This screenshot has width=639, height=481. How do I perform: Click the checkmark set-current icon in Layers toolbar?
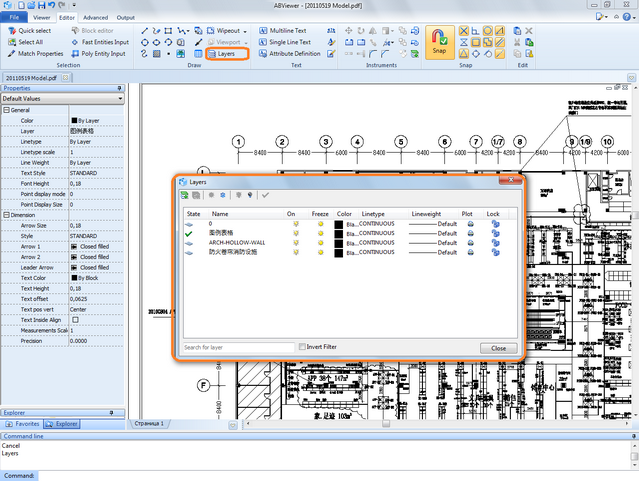pyautogui.click(x=265, y=195)
